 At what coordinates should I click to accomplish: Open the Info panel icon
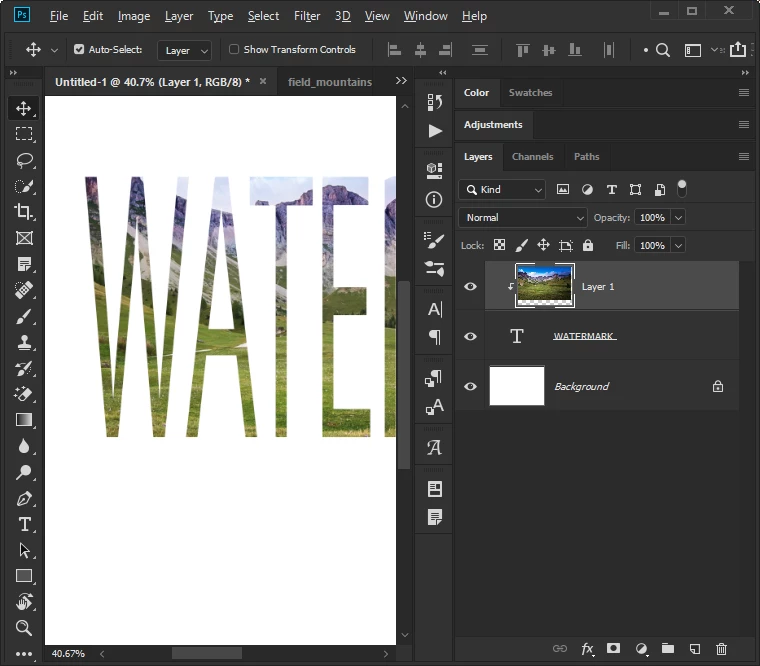pyautogui.click(x=434, y=199)
